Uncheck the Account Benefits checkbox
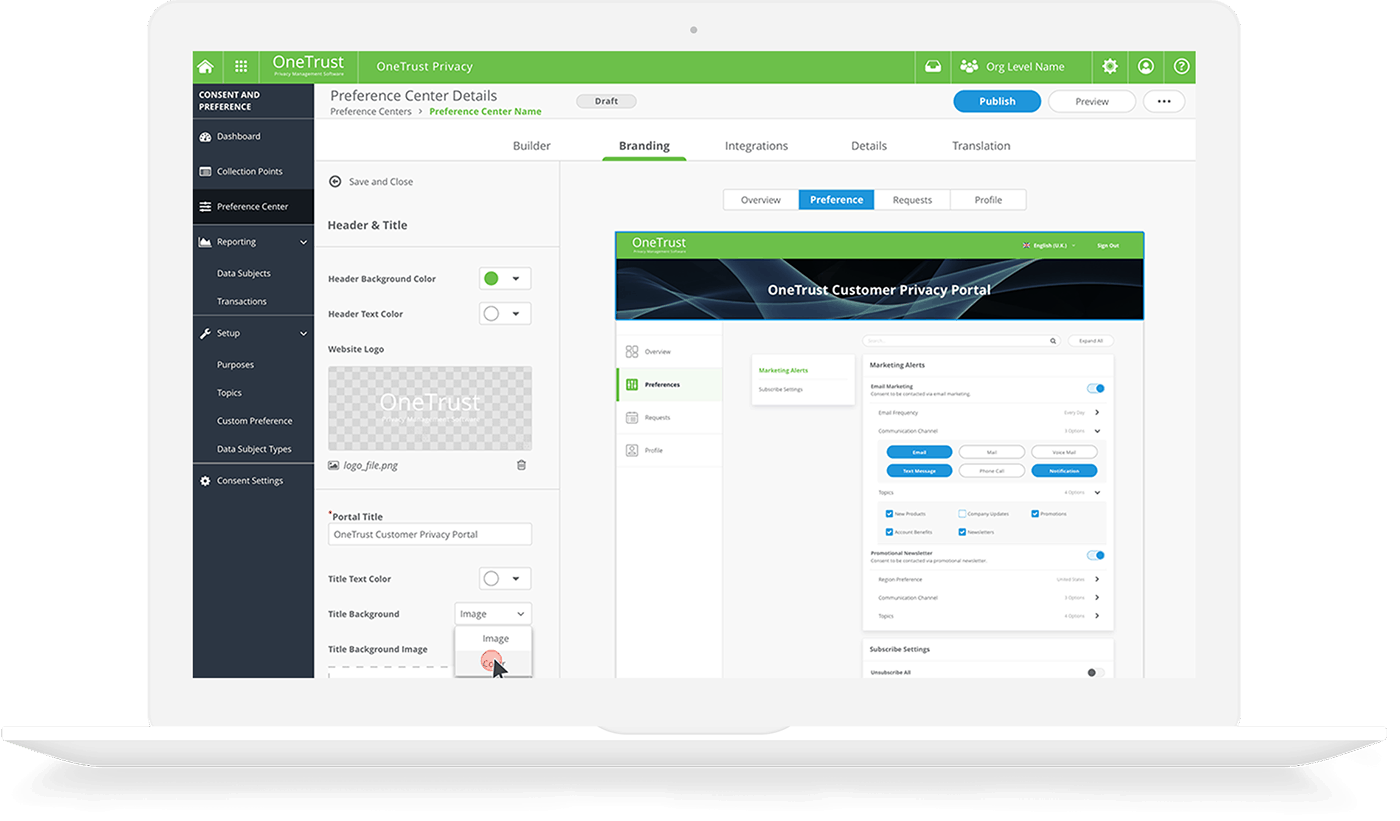 click(x=889, y=532)
